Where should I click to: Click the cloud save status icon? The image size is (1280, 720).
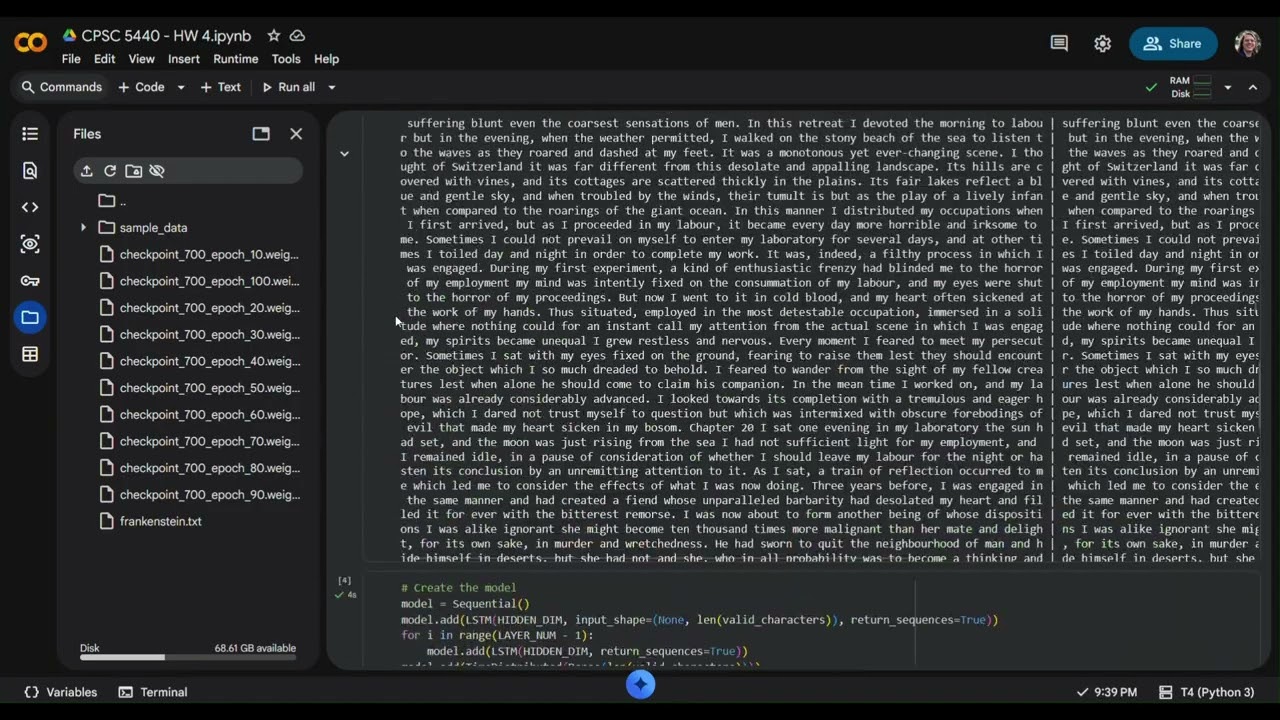pyautogui.click(x=297, y=36)
